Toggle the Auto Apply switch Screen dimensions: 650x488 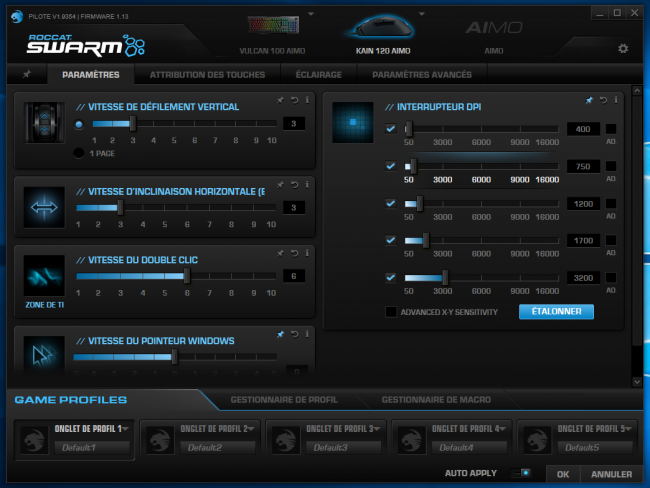point(521,473)
